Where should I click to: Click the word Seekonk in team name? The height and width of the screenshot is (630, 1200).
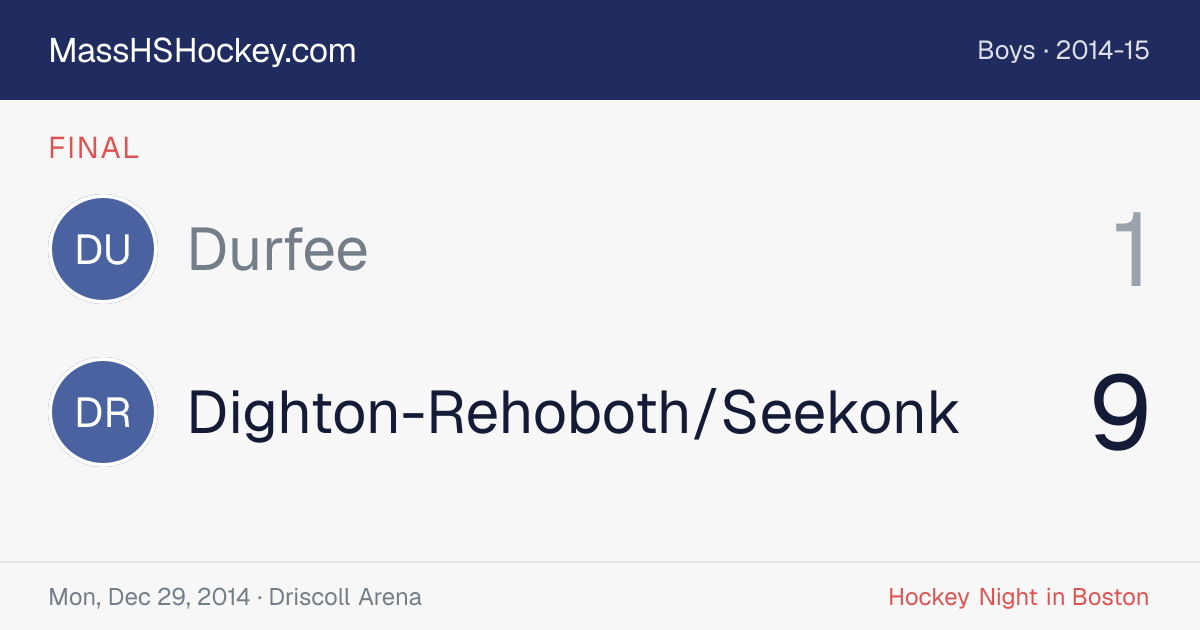pyautogui.click(x=841, y=413)
